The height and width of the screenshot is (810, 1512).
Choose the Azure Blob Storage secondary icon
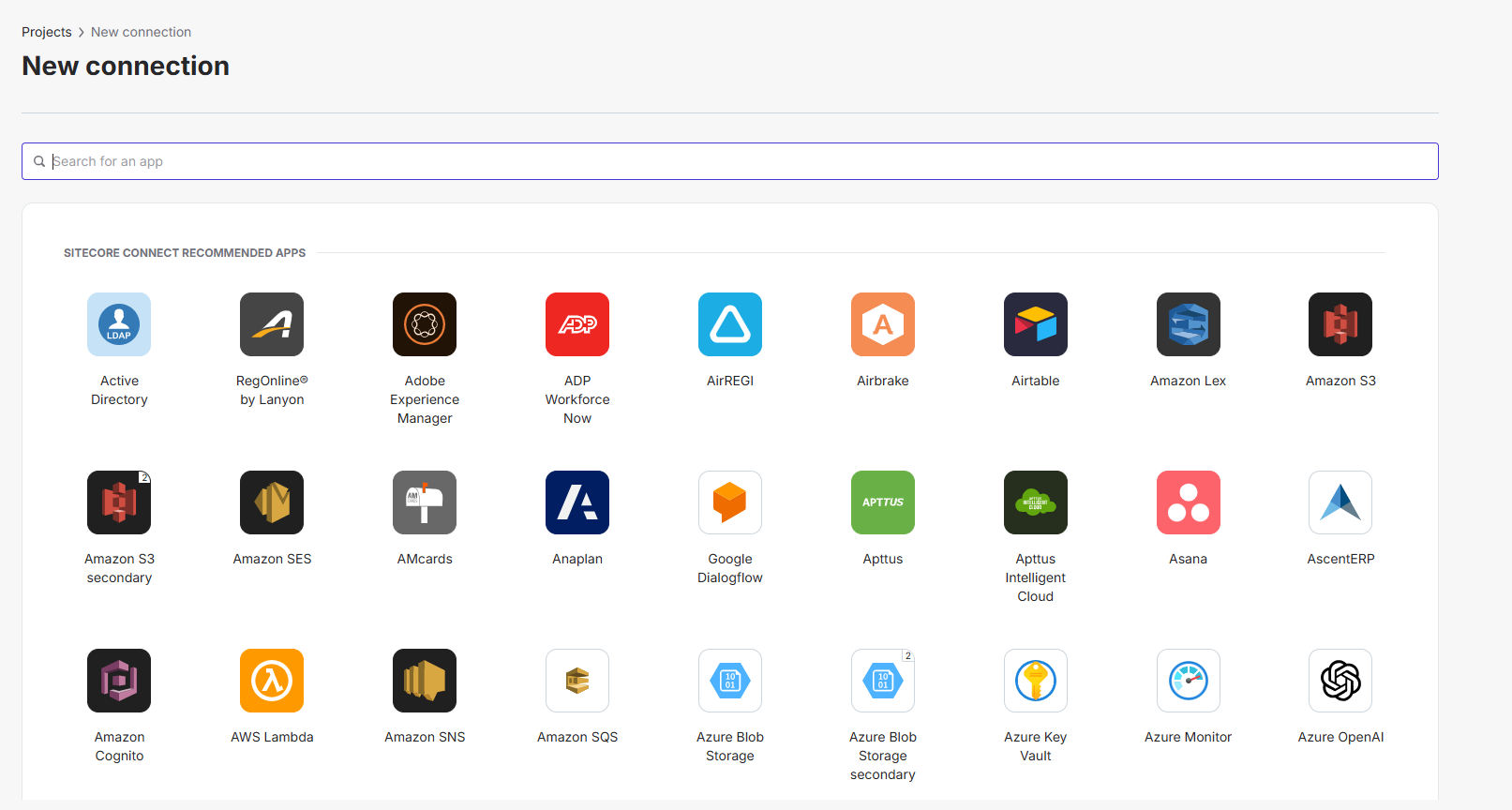pyautogui.click(x=883, y=681)
